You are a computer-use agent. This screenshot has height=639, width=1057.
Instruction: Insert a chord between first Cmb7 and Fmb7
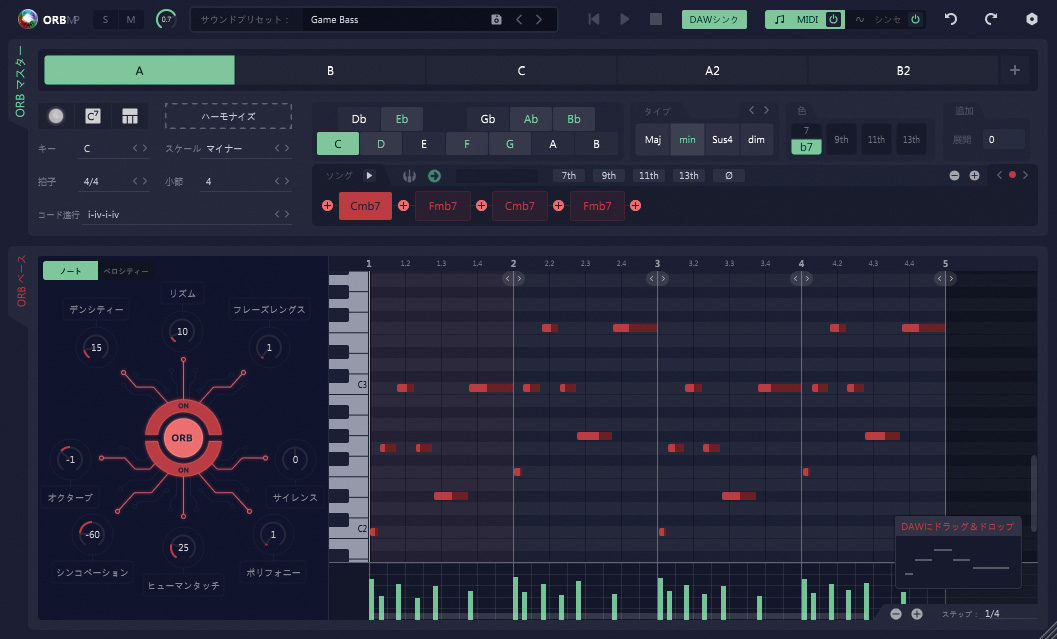coord(403,206)
